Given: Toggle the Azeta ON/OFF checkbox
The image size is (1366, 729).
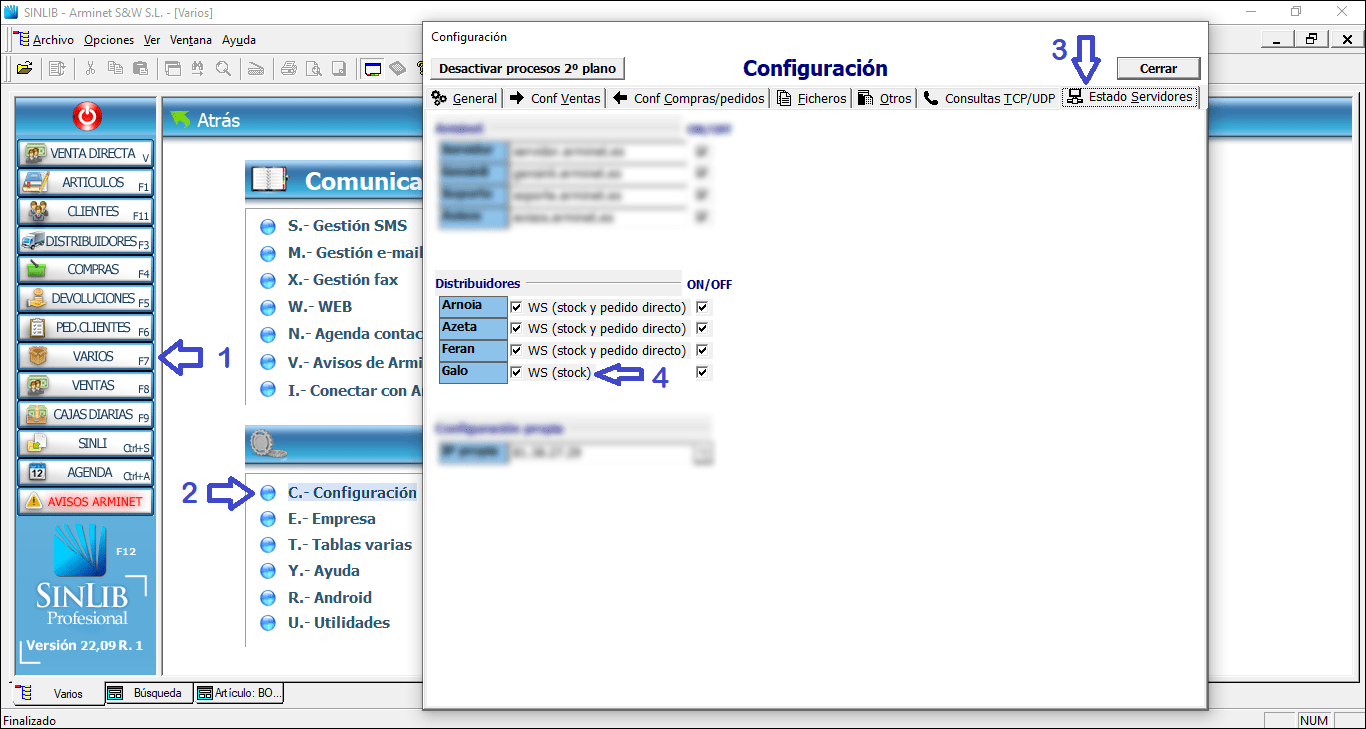Looking at the screenshot, I should click(x=703, y=328).
